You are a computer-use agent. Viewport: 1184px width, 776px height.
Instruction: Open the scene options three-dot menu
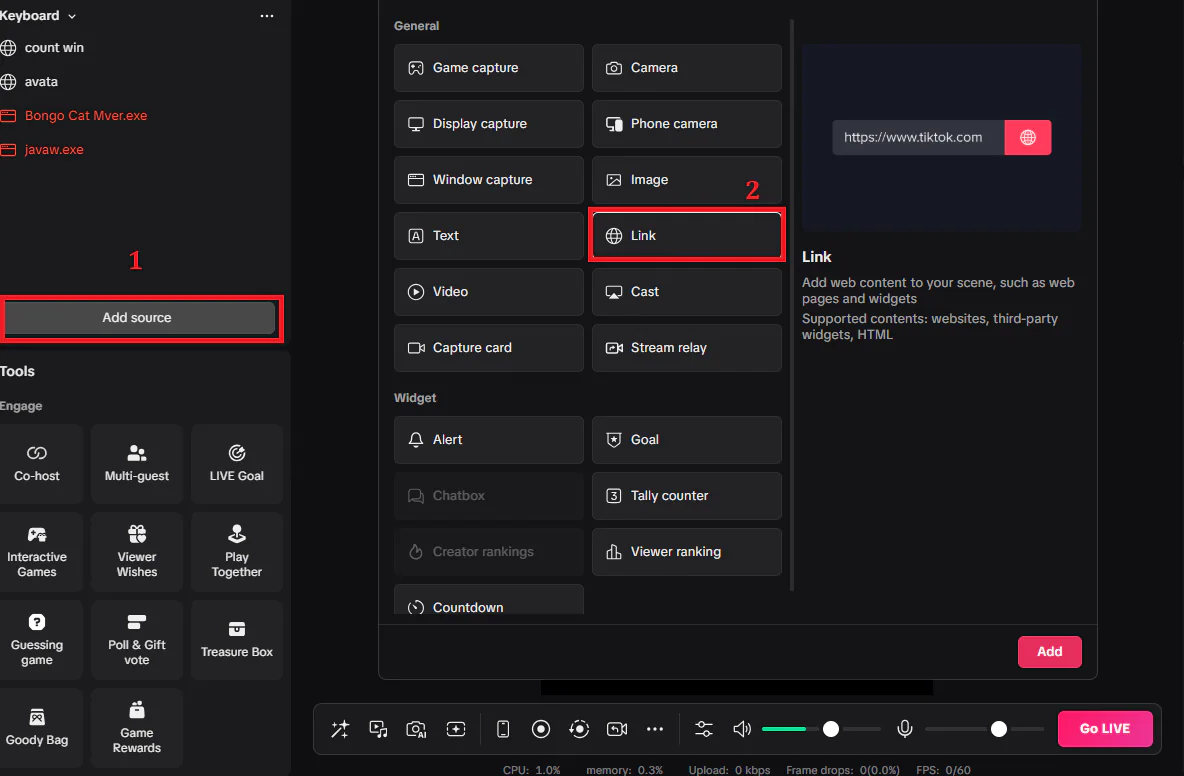tap(267, 16)
